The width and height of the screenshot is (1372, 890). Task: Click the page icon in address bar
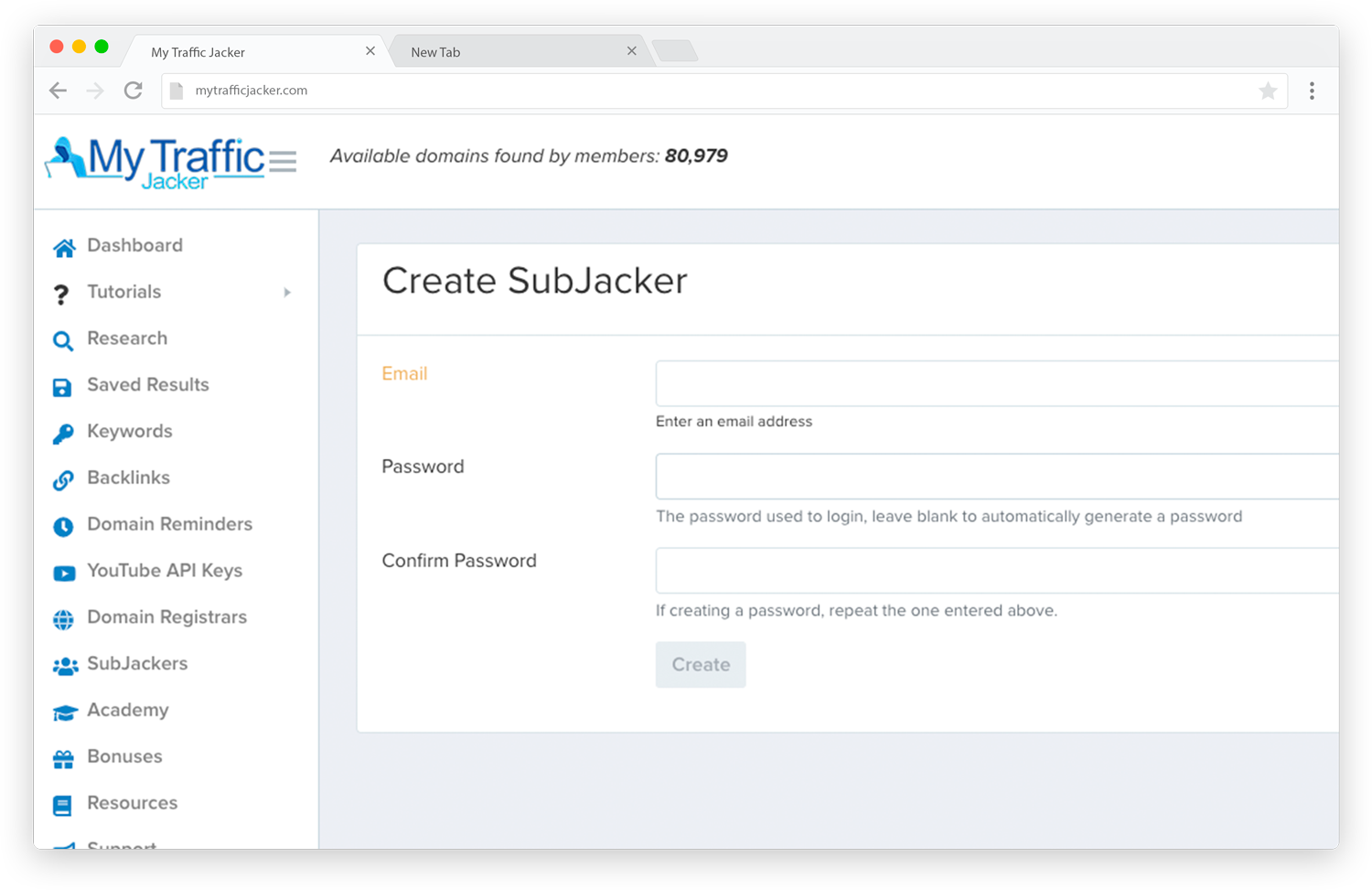[x=177, y=91]
